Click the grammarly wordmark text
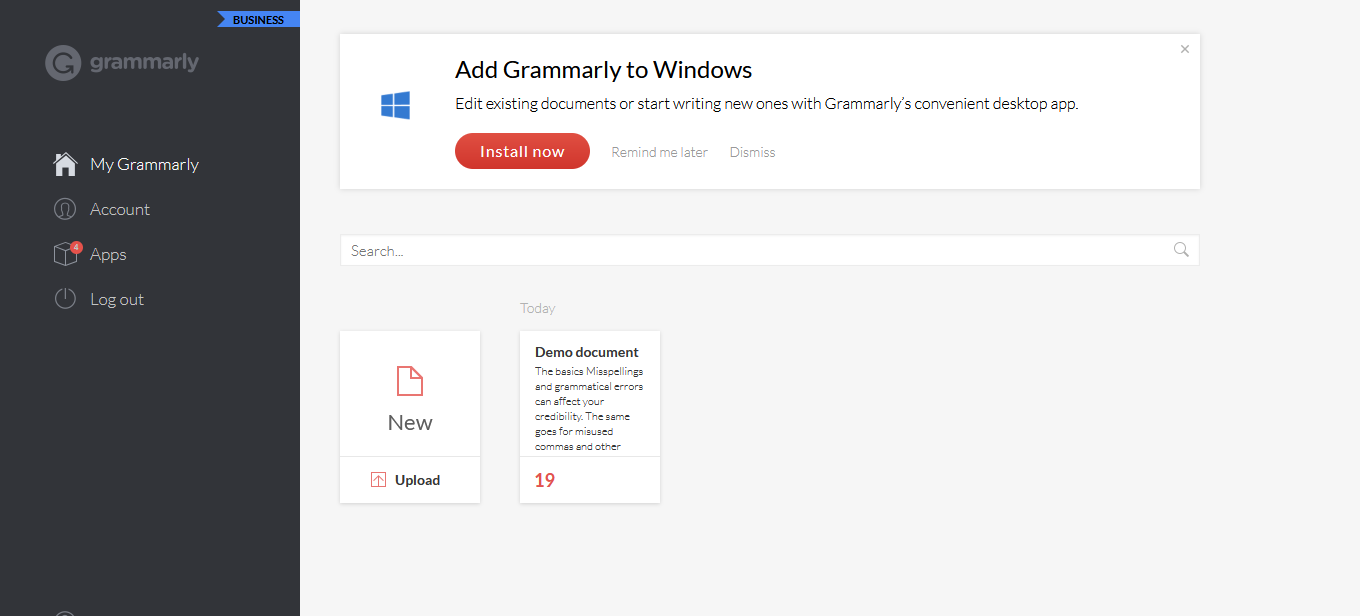 pos(144,63)
